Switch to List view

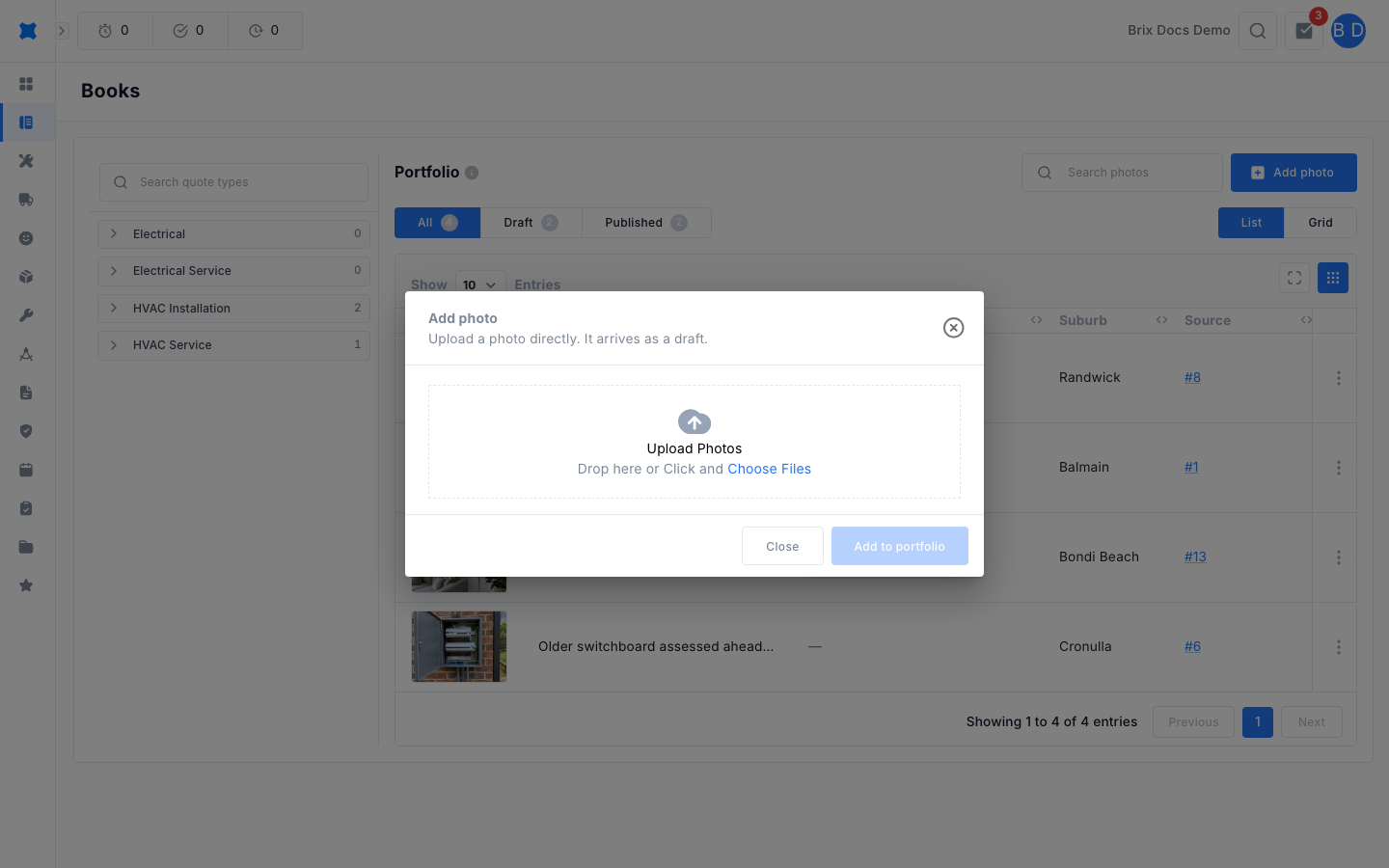point(1251,223)
